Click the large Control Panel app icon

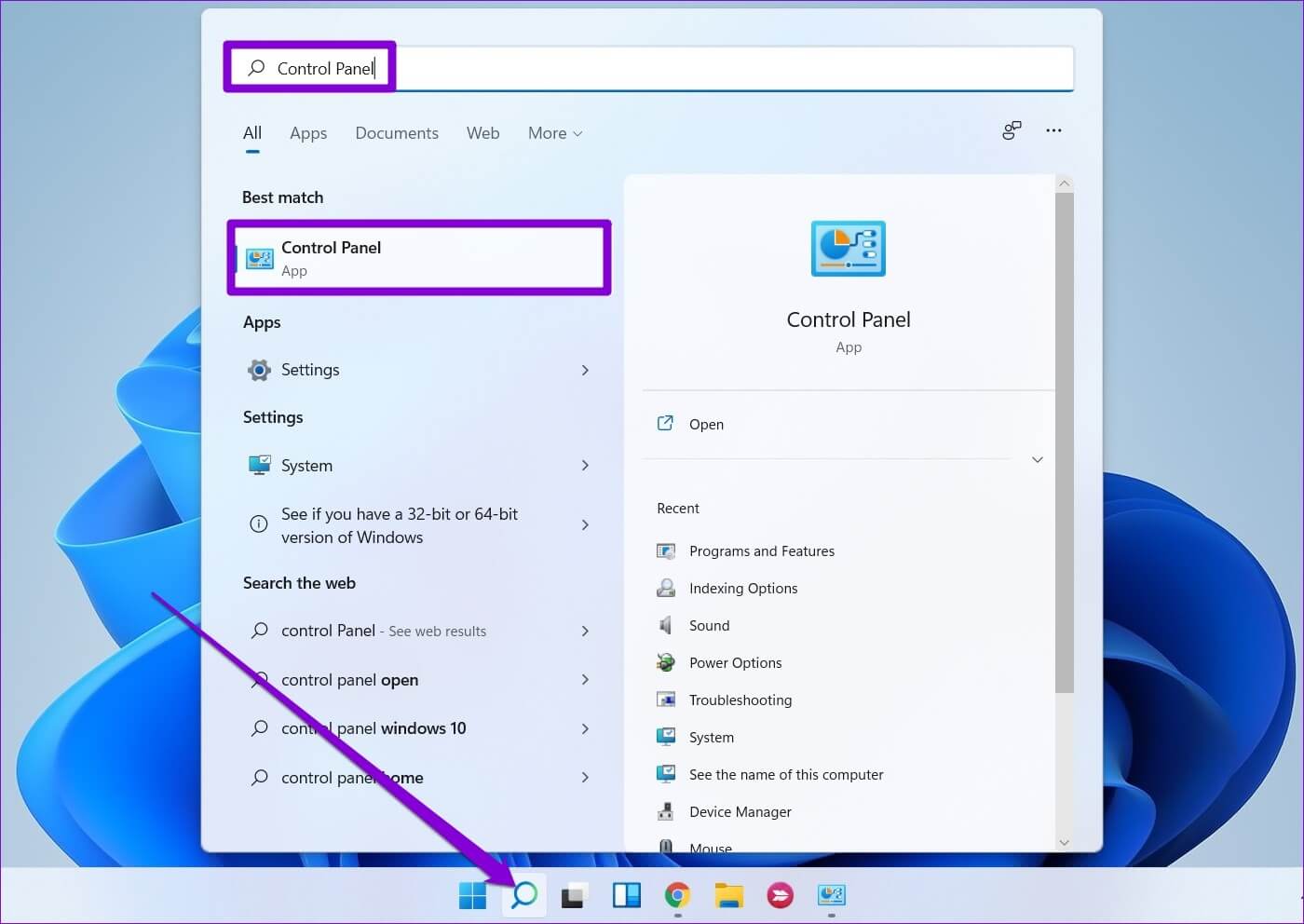[x=848, y=249]
